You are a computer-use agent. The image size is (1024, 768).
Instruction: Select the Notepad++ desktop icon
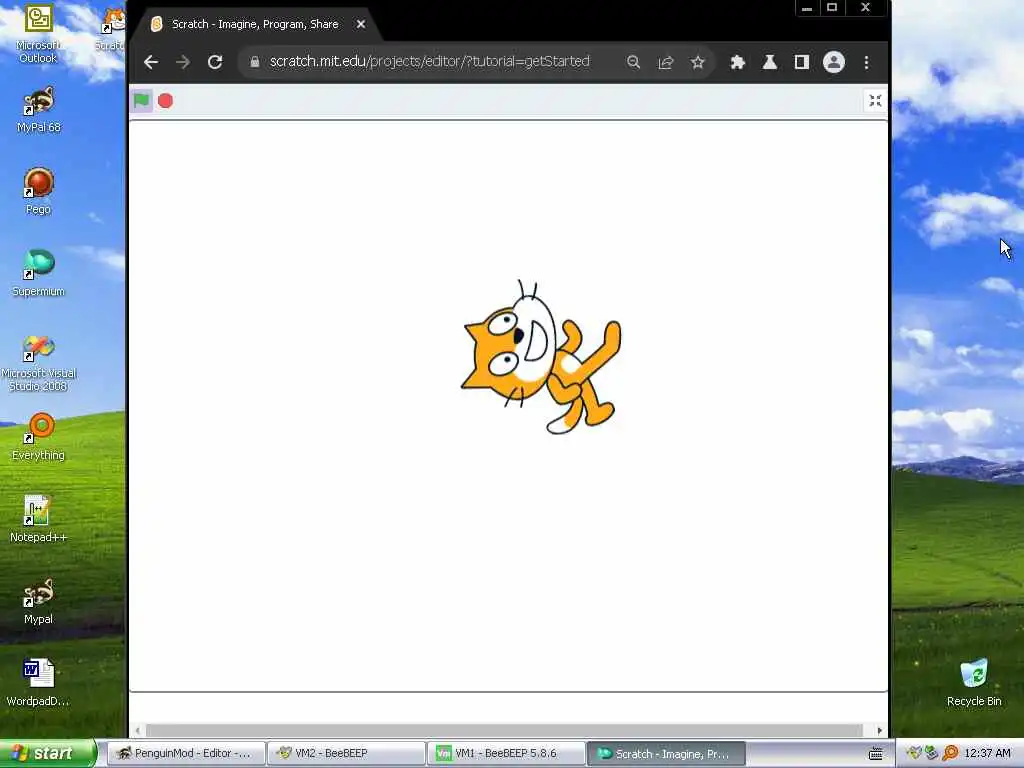39,519
